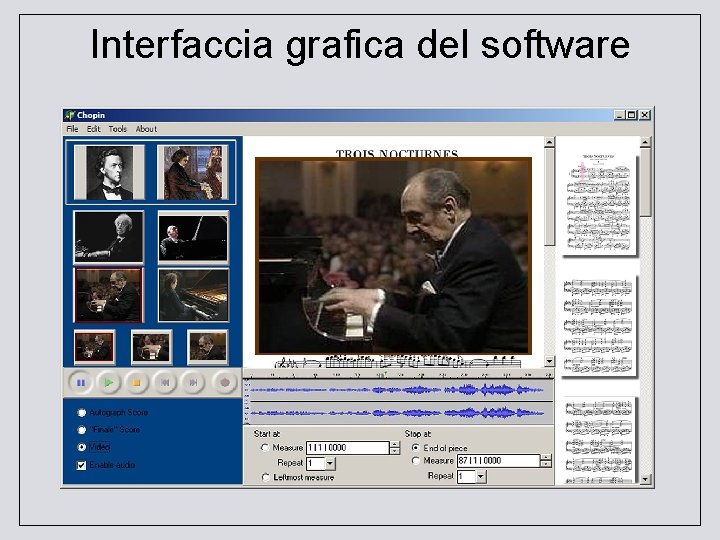Open the second score page thumbnail

point(599,326)
